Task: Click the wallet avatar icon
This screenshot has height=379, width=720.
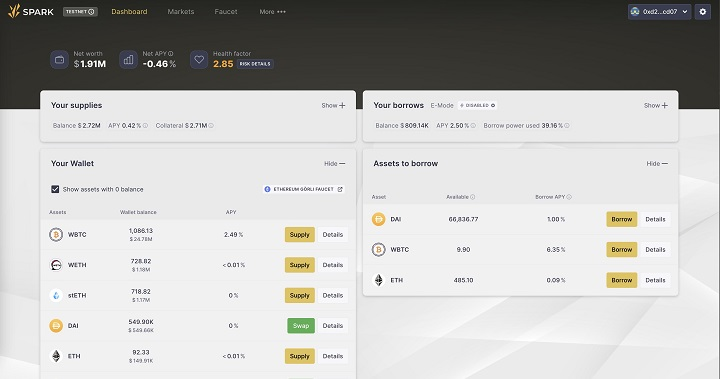Action: [635, 11]
